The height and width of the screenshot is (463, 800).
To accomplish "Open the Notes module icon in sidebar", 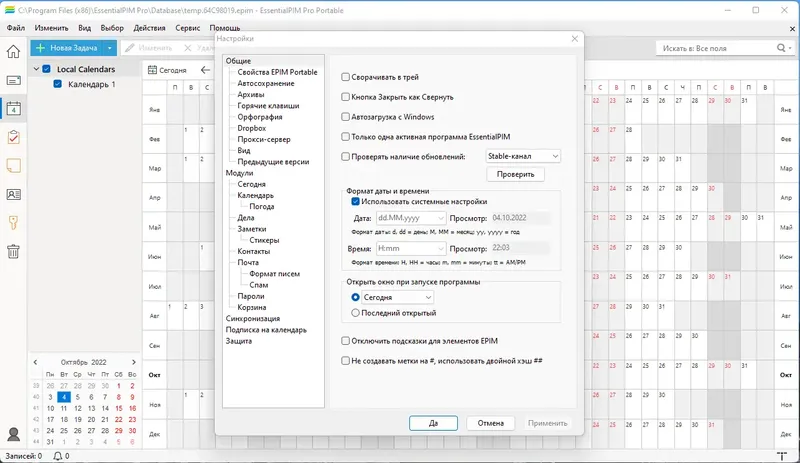I will point(13,165).
